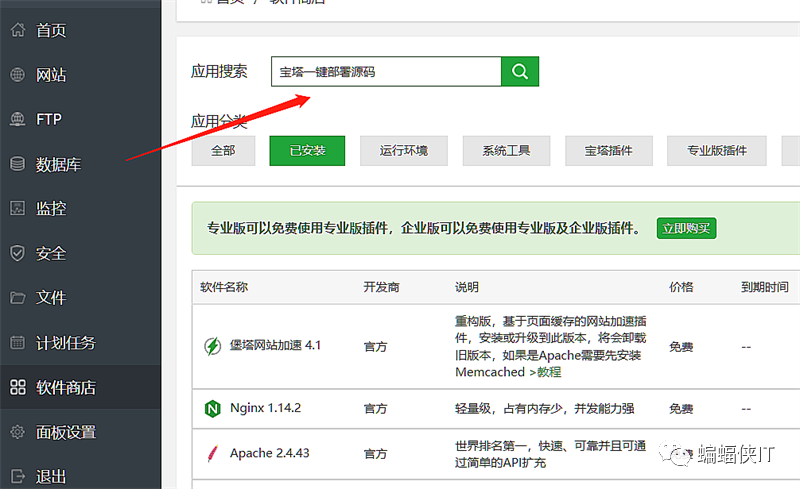
Task: Focus the 应用搜索 input field
Action: pyautogui.click(x=386, y=71)
